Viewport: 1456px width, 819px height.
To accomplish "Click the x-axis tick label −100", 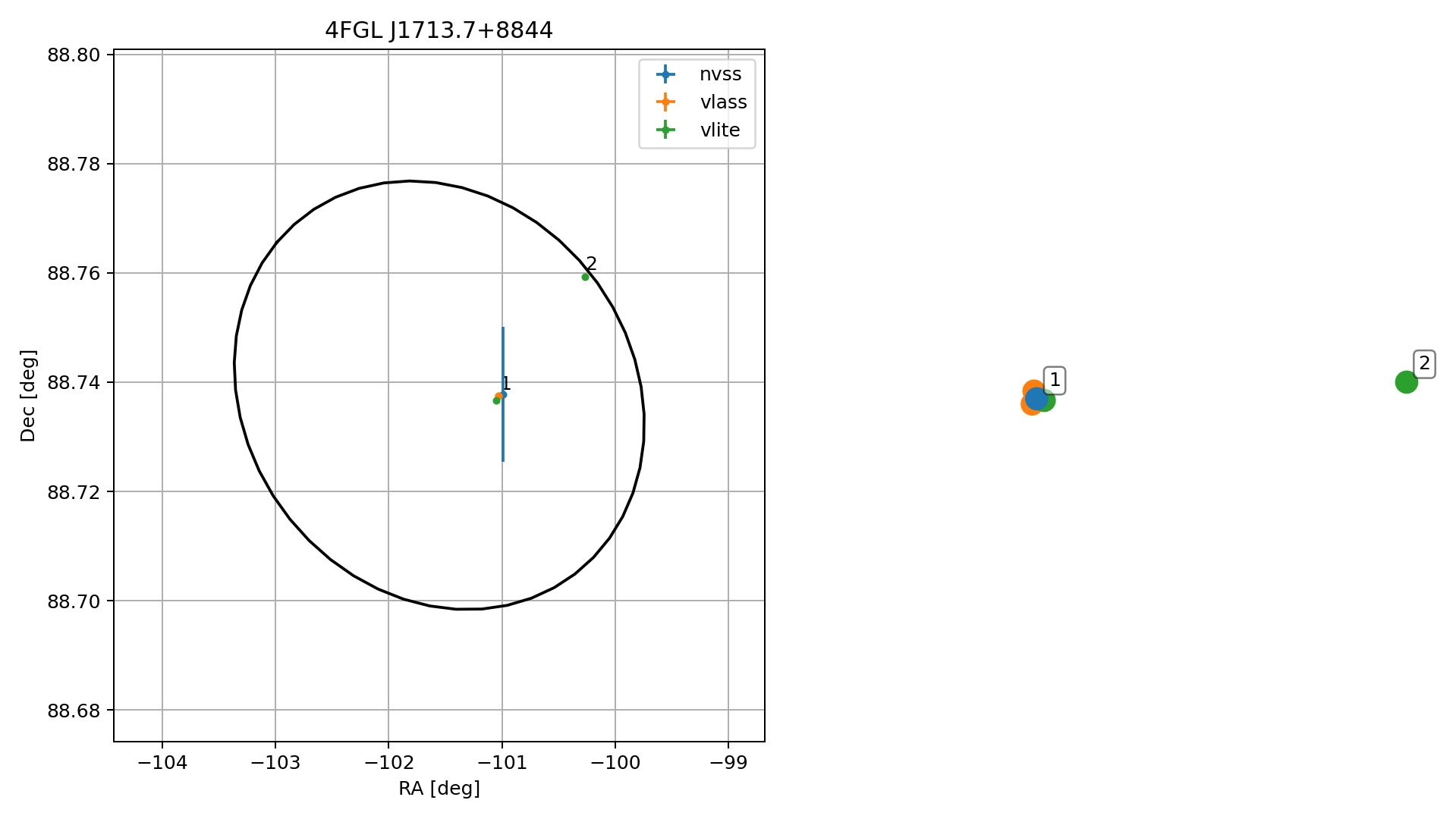I will coord(615,762).
